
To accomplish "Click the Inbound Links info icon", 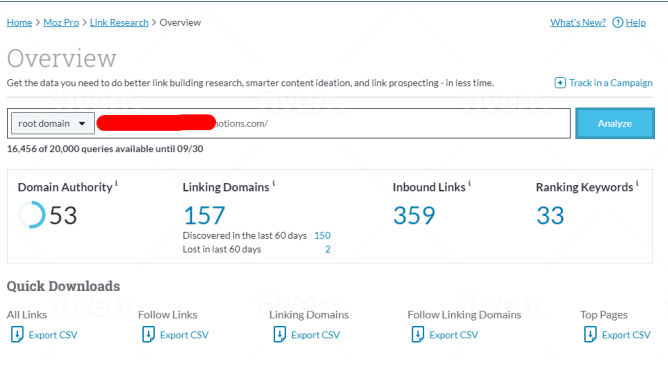I will point(469,183).
